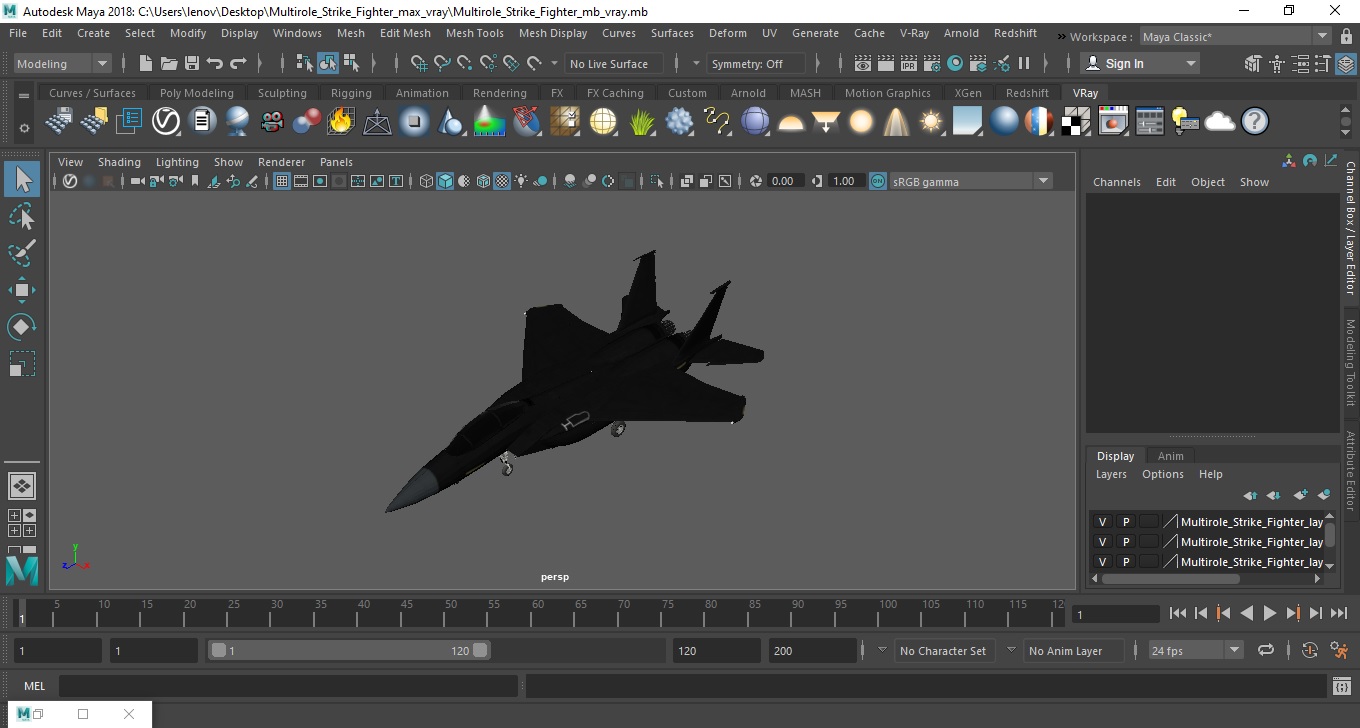This screenshot has width=1360, height=728.
Task: Select the Lasso selection tool
Action: [21, 216]
